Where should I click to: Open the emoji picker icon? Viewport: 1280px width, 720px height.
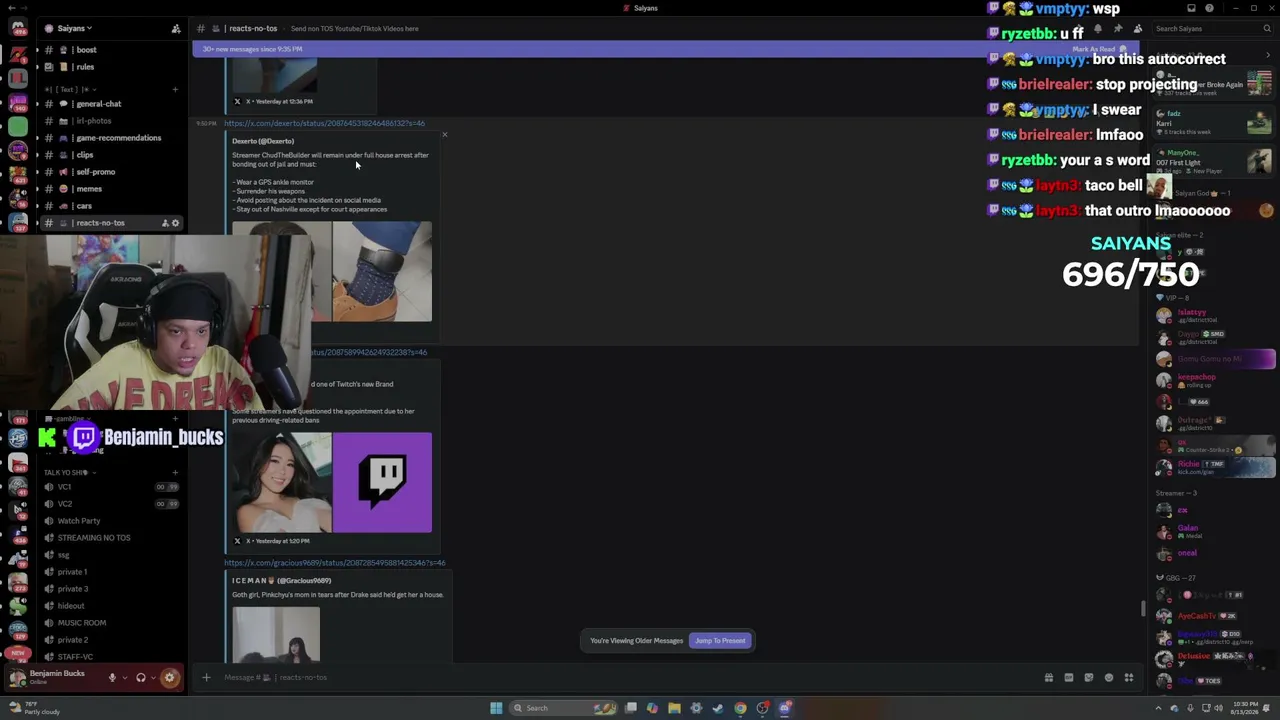(1108, 677)
